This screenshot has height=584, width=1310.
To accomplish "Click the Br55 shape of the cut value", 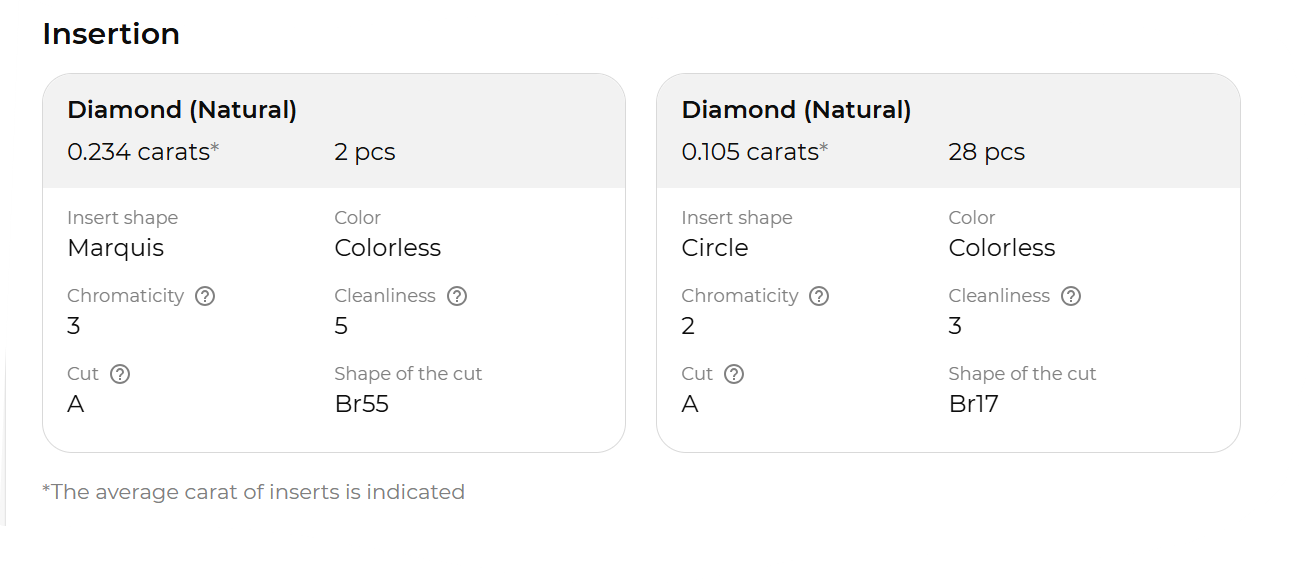I will pyautogui.click(x=361, y=404).
